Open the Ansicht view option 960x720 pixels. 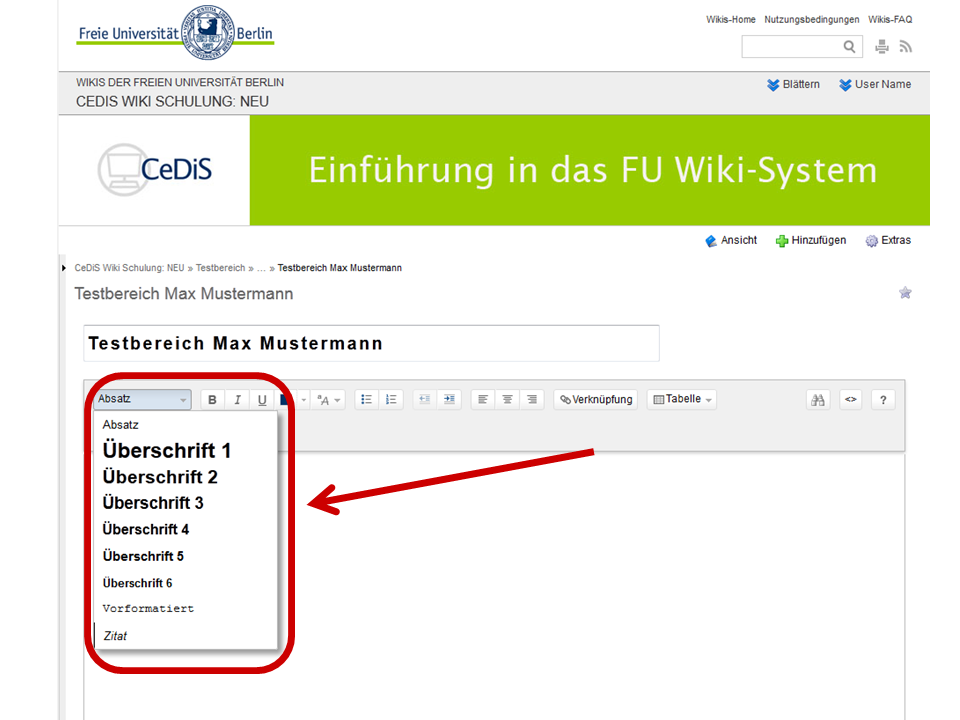click(731, 241)
